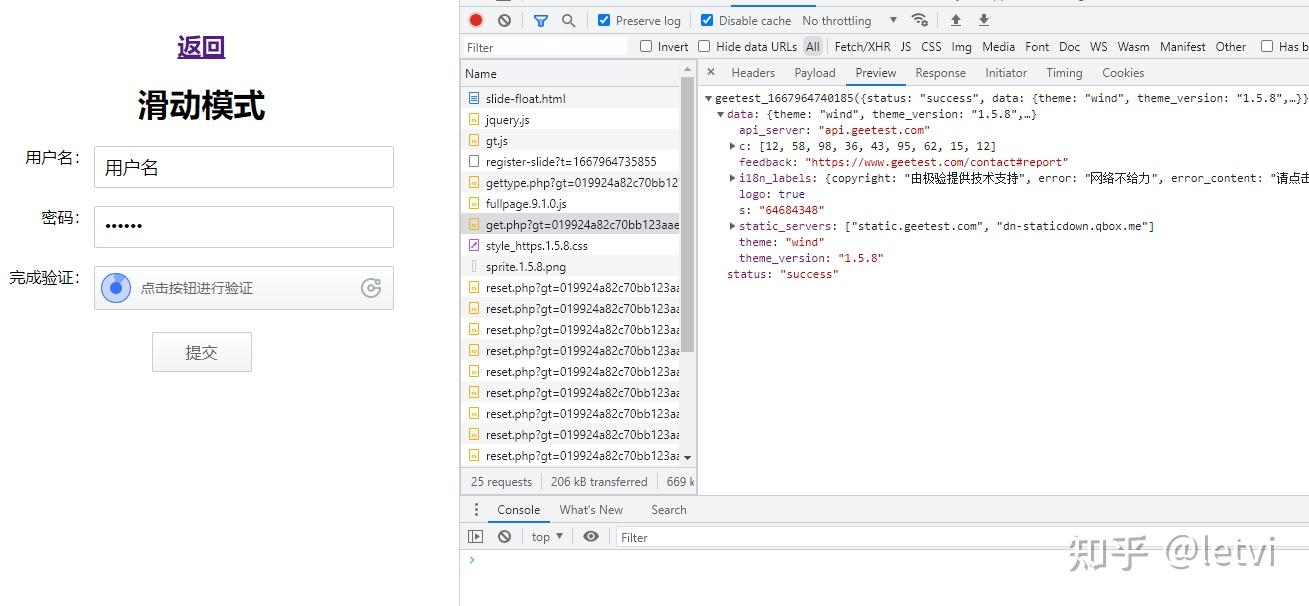Select the Preview tab
Image resolution: width=1309 pixels, height=606 pixels.
point(876,72)
